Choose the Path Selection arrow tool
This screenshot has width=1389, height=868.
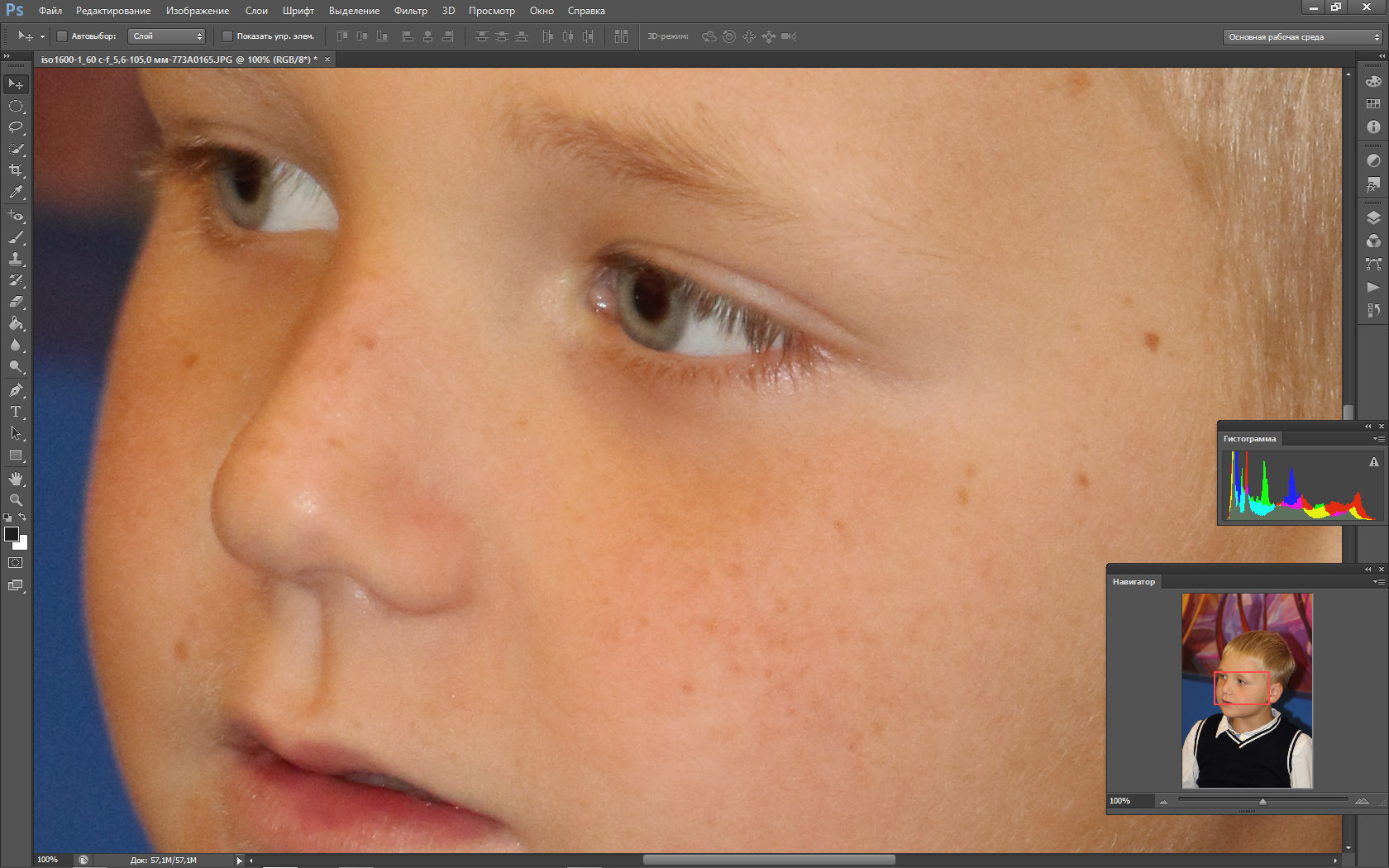coord(16,433)
